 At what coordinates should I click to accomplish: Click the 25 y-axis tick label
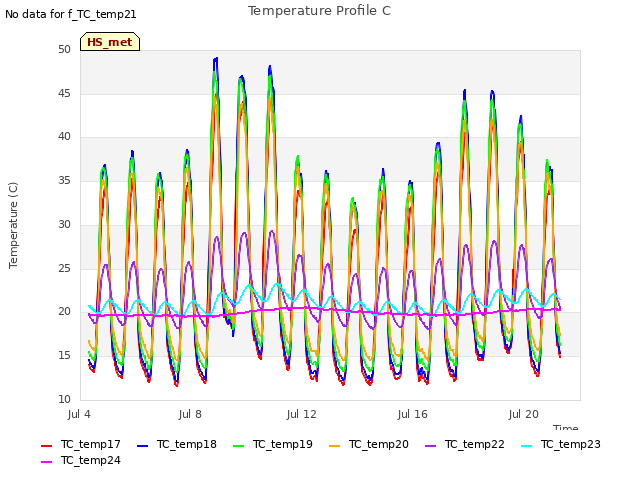pos(64,268)
